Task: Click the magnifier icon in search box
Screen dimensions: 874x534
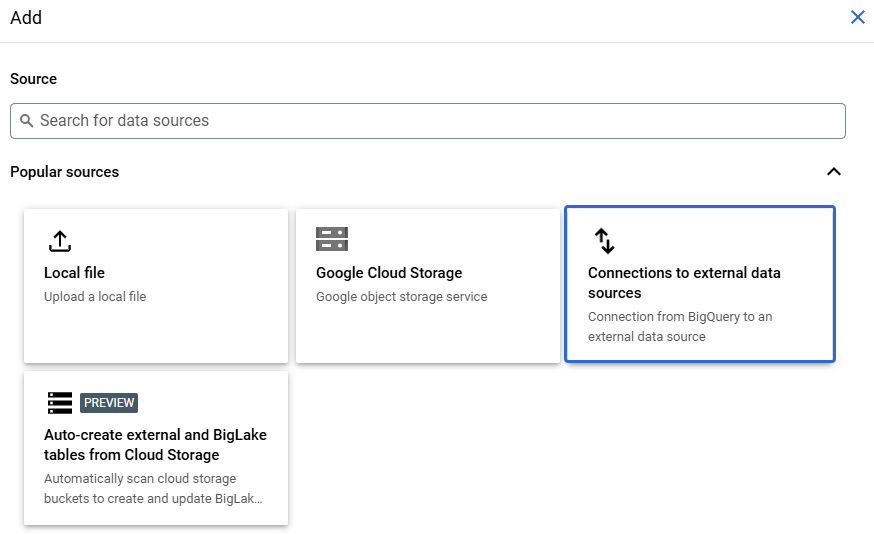Action: 27,121
